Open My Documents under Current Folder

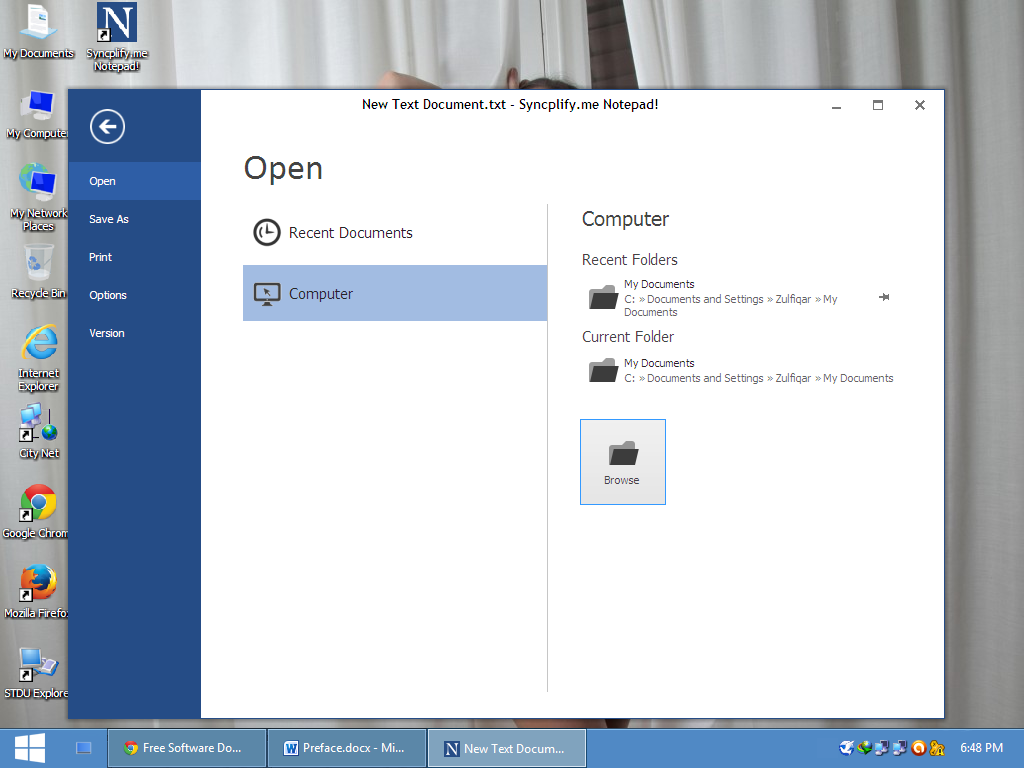(738, 370)
